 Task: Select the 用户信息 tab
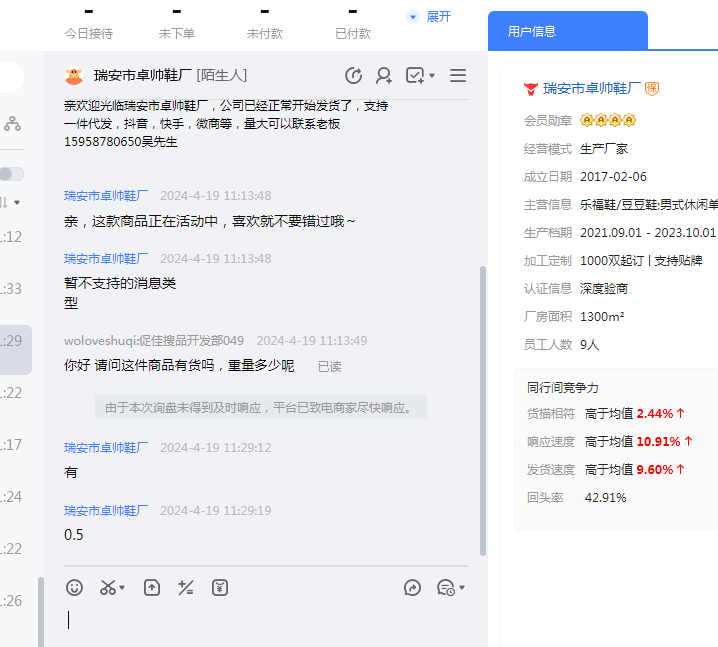click(x=532, y=31)
